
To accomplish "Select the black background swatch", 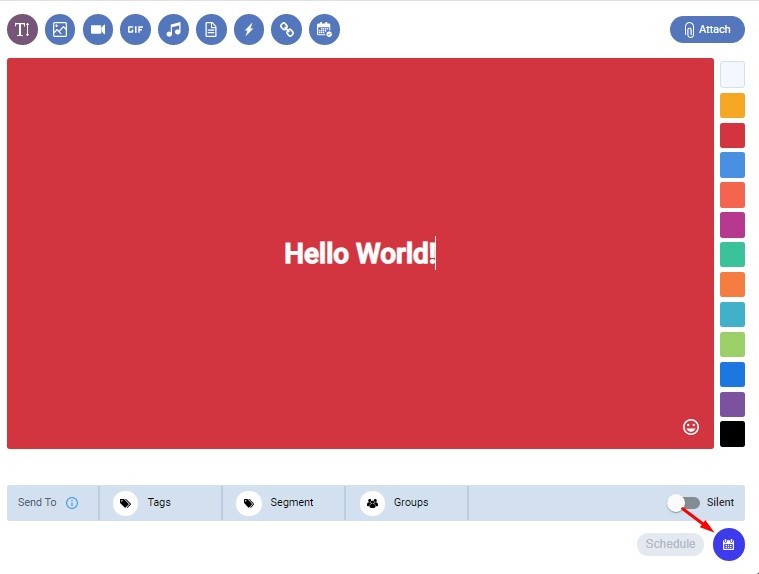I will coord(732,434).
